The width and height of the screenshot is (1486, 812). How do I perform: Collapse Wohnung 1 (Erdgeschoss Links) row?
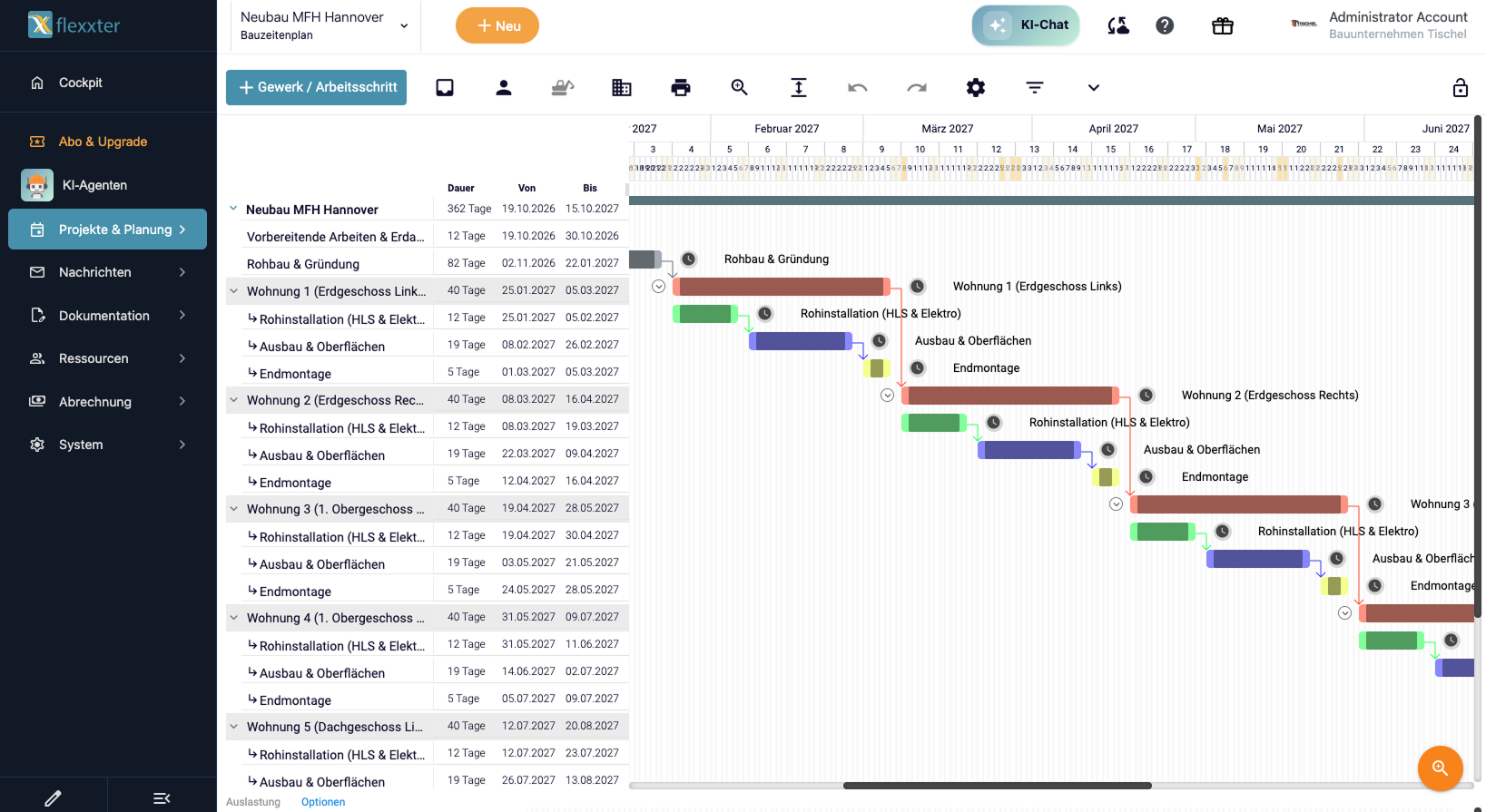233,290
